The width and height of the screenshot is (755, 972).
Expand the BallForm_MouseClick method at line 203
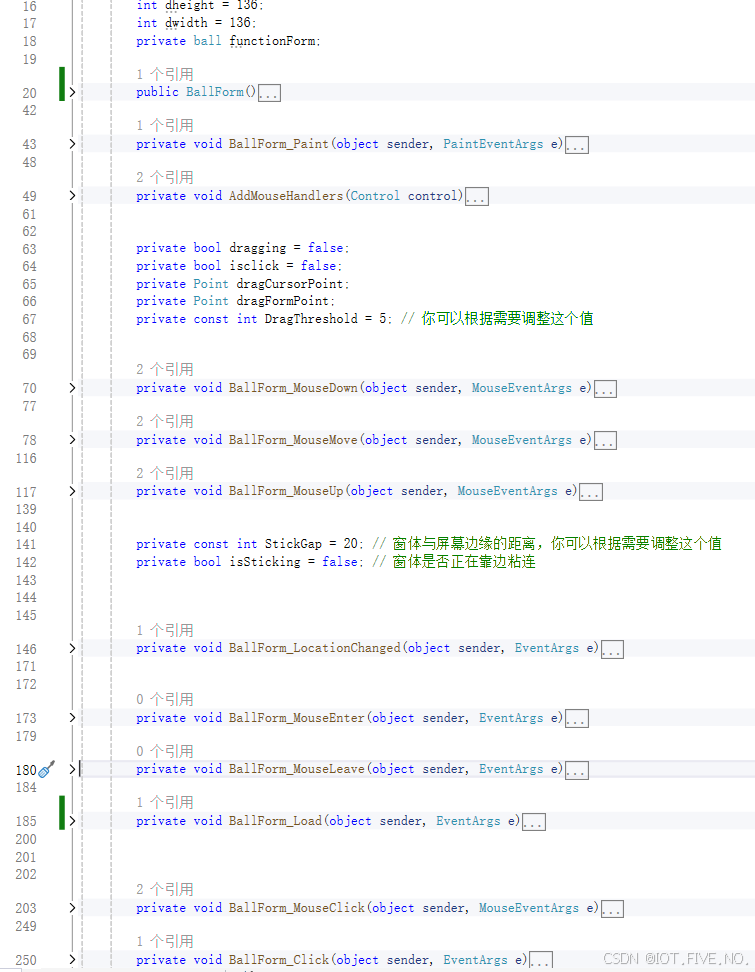[72, 908]
